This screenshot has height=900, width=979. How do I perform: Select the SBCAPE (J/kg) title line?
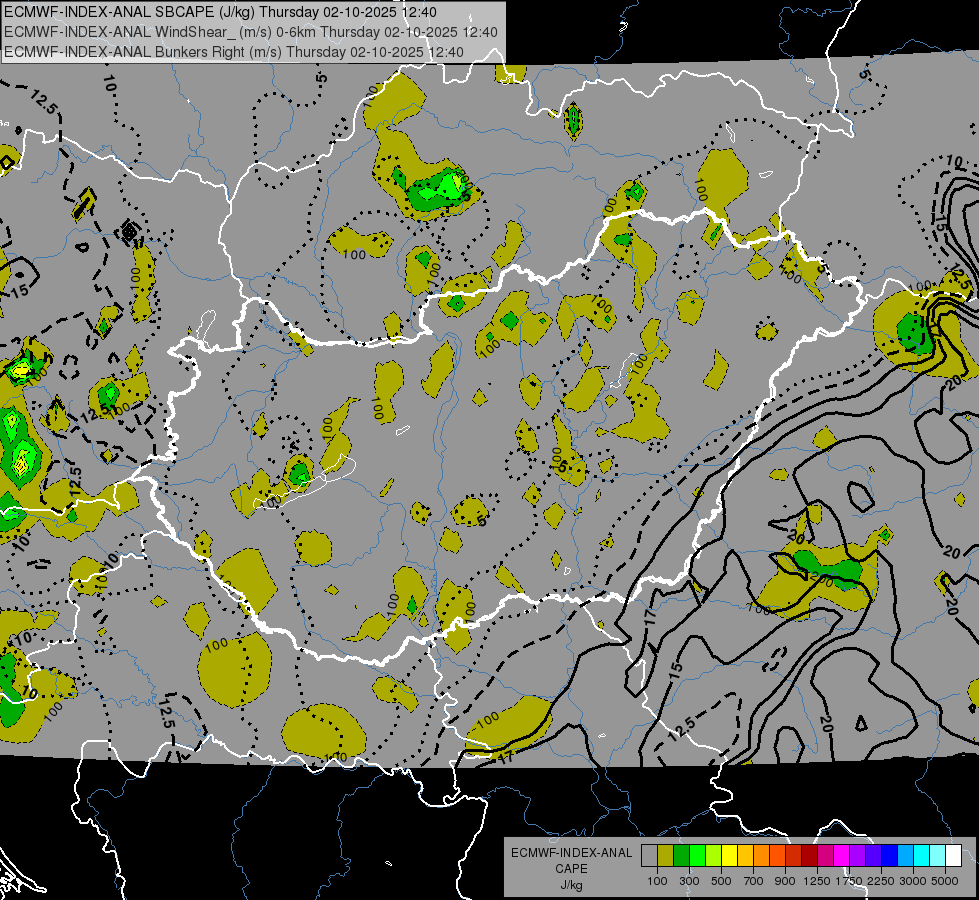pyautogui.click(x=220, y=12)
